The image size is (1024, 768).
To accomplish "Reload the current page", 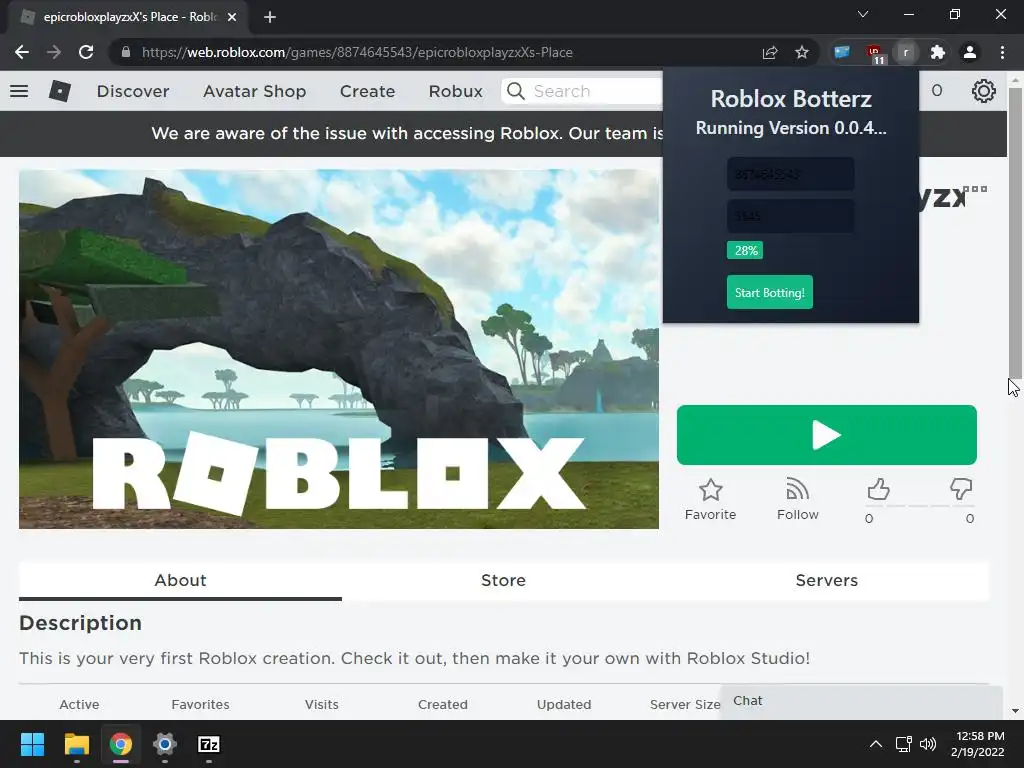I will click(86, 52).
